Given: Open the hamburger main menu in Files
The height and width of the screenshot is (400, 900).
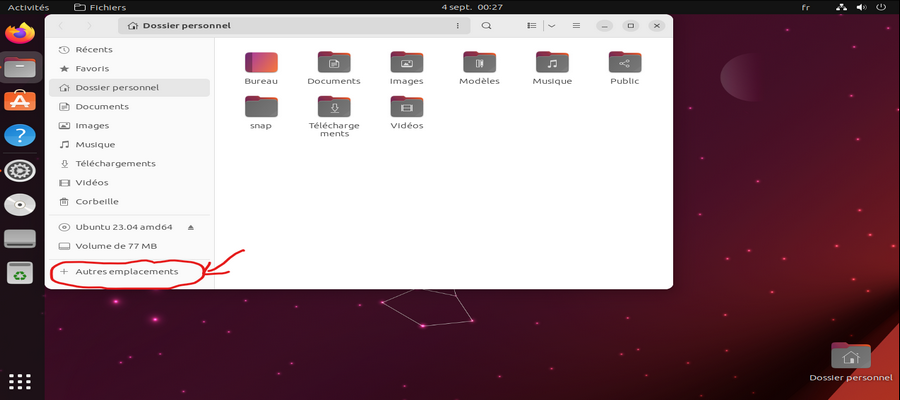Looking at the screenshot, I should coord(577,26).
